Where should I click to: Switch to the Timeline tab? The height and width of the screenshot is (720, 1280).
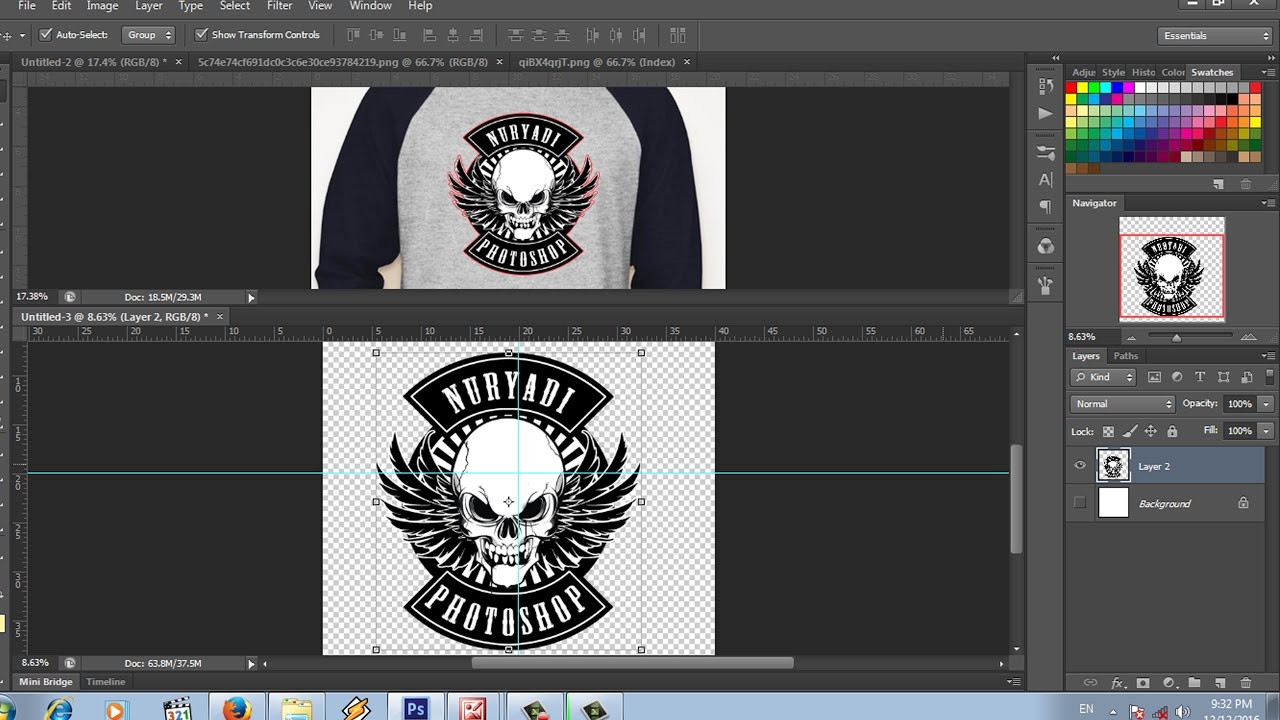coord(106,682)
